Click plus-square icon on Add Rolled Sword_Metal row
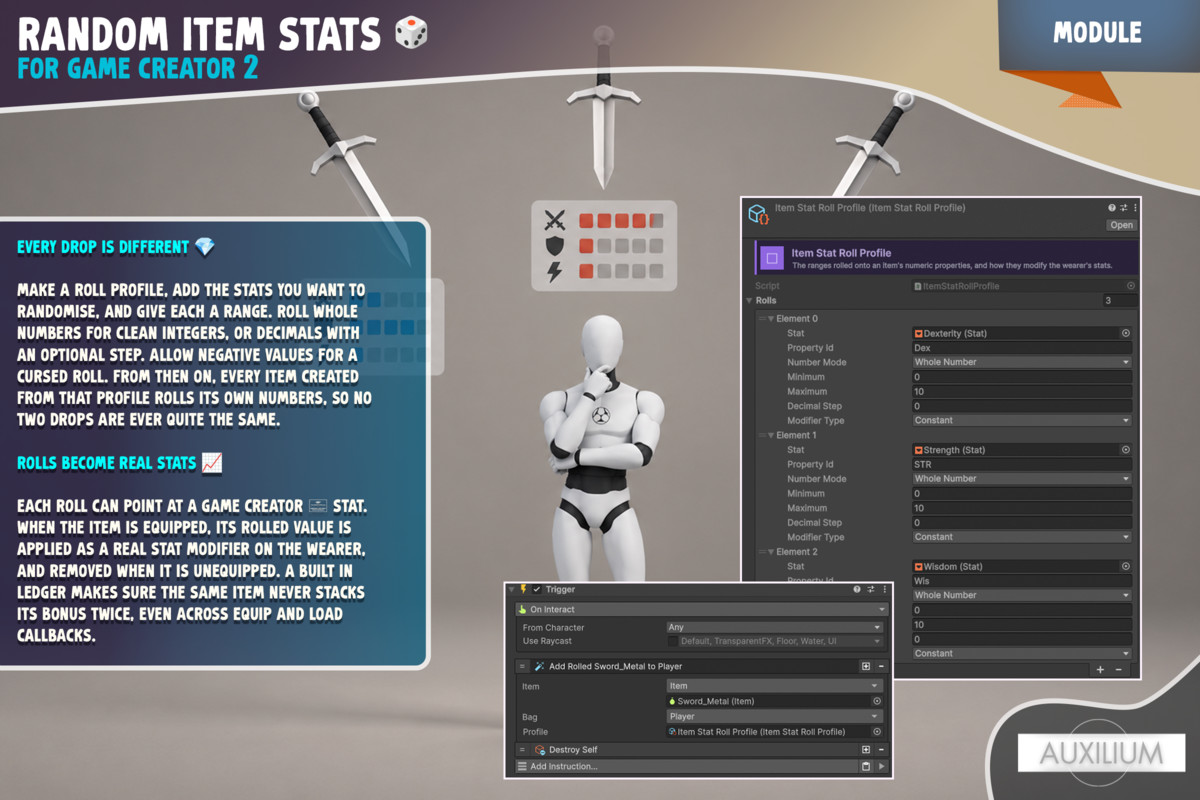1200x800 pixels. pyautogui.click(x=866, y=666)
